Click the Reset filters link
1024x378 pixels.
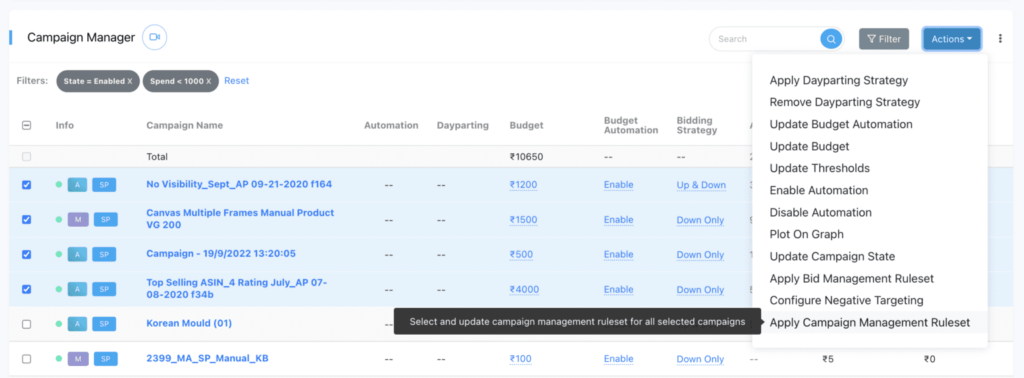(236, 81)
